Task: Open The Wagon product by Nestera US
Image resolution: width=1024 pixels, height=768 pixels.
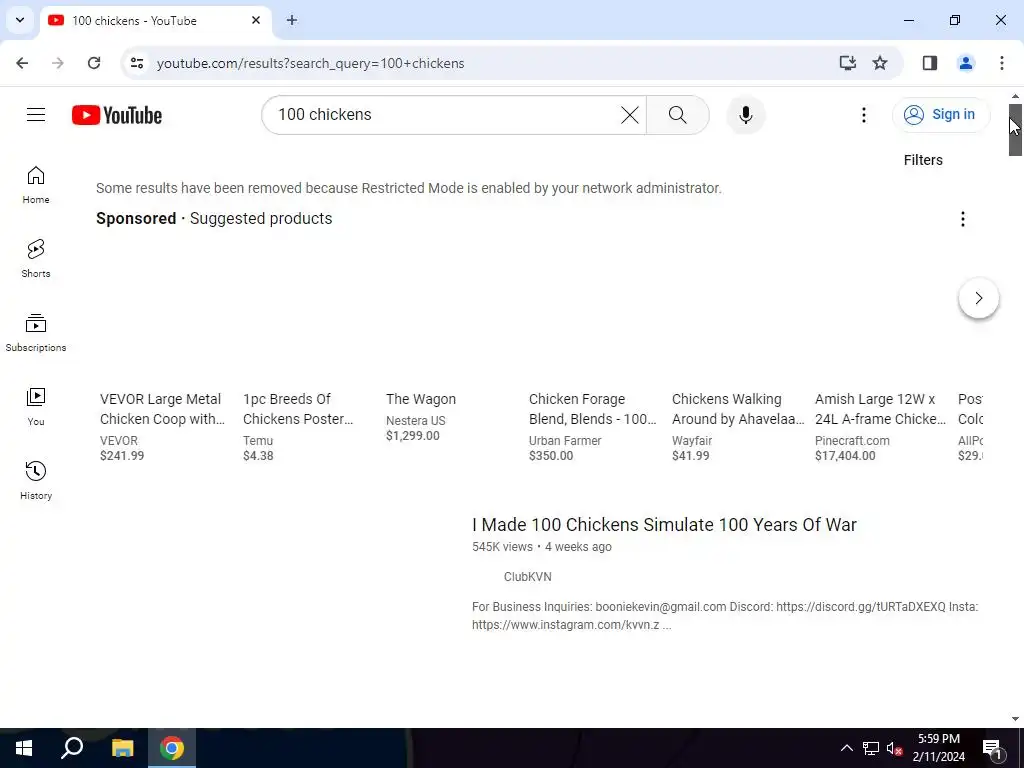Action: coord(421,399)
